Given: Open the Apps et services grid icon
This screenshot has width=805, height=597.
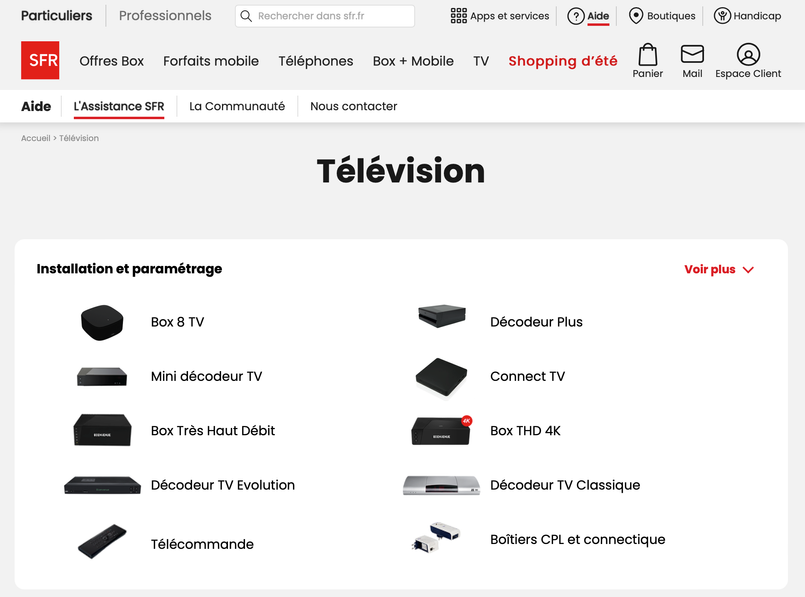Looking at the screenshot, I should [x=459, y=16].
